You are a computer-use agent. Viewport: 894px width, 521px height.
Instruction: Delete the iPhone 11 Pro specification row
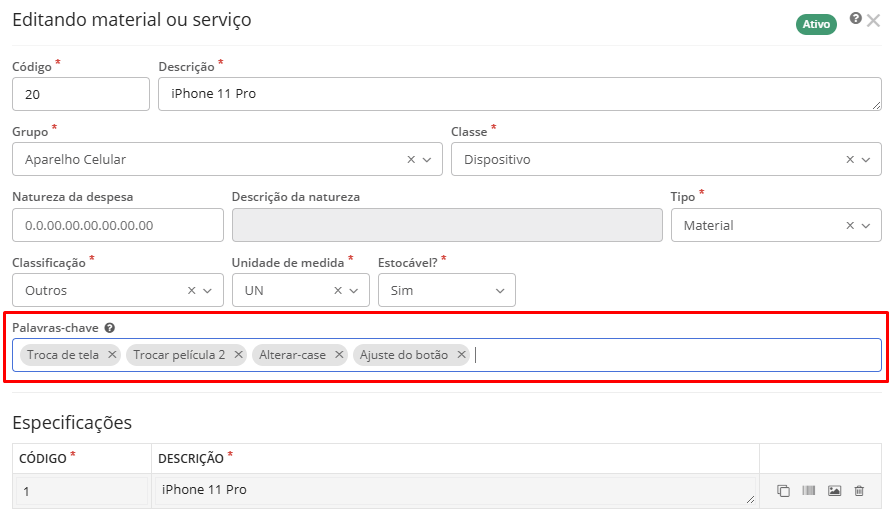859,491
